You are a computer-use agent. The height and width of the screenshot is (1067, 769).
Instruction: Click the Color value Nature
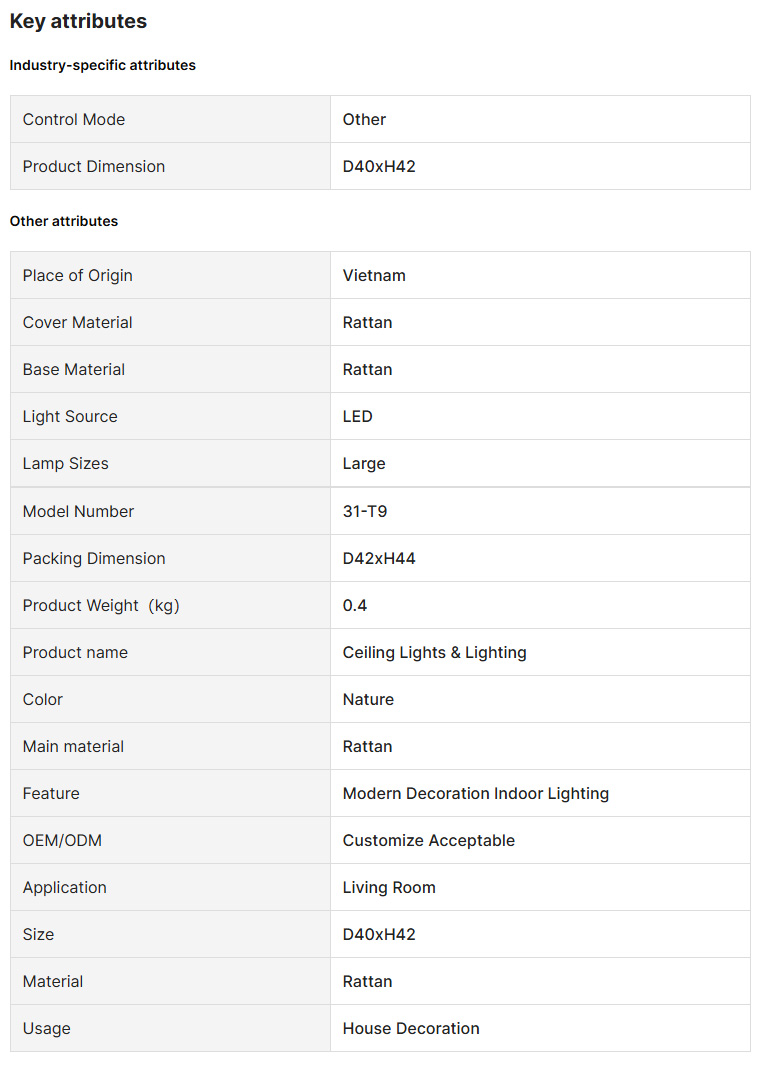pyautogui.click(x=368, y=699)
